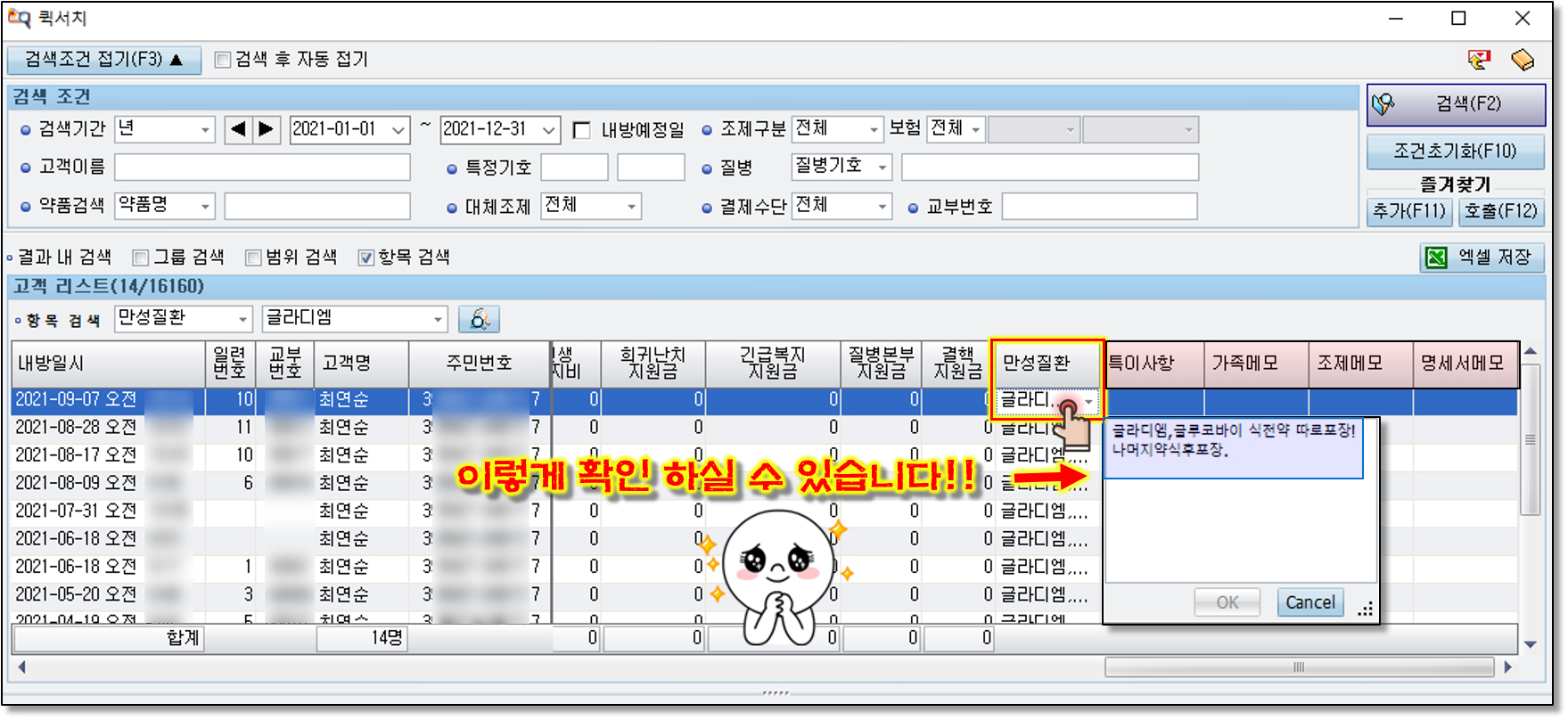Open the 검색기간 년 dropdown
Viewport: 1568px width, 720px height.
166,129
